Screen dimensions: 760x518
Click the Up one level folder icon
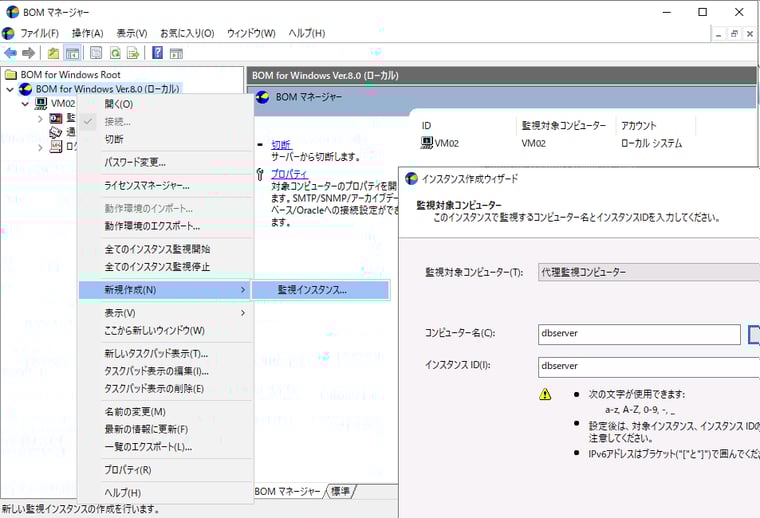53,53
